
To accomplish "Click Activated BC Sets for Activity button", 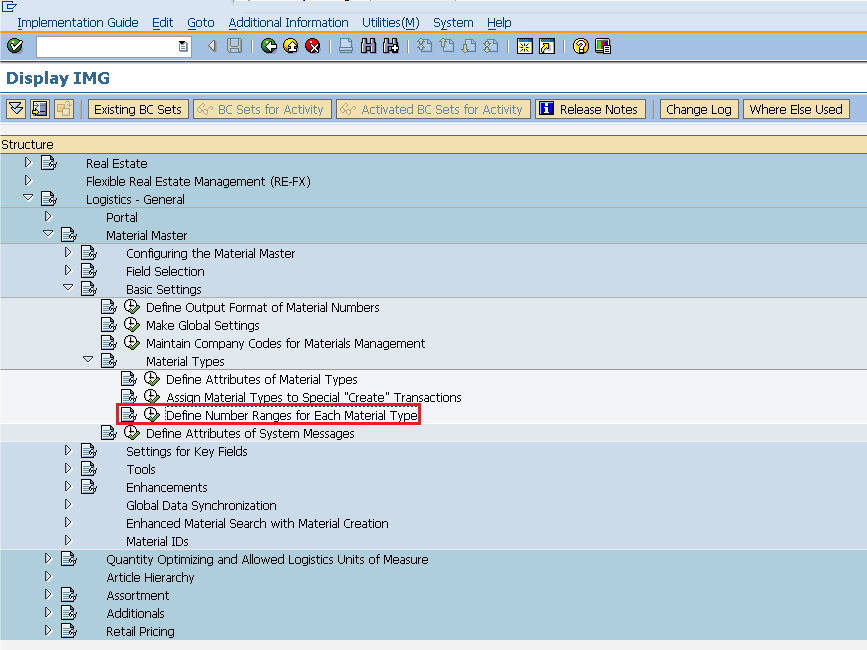I will coord(434,109).
